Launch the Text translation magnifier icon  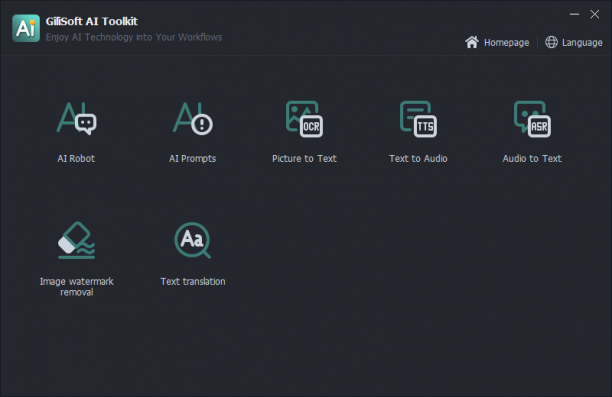(x=192, y=240)
